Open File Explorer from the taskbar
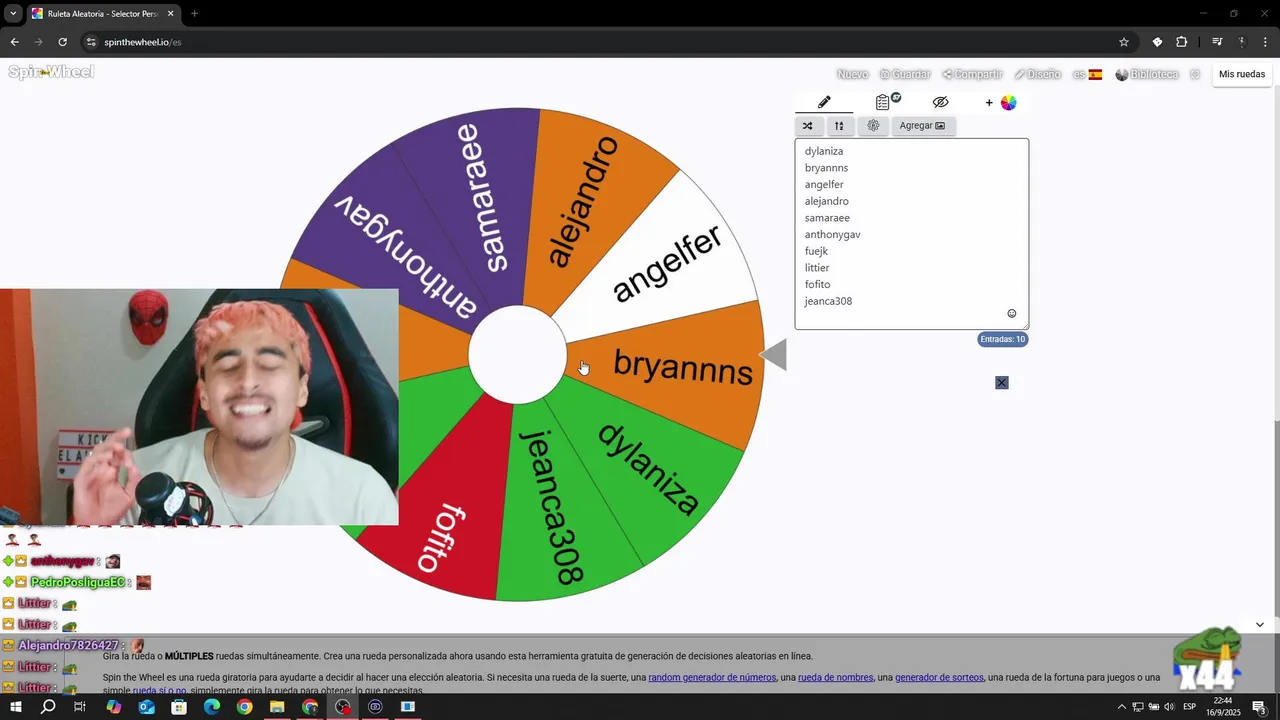 pyautogui.click(x=277, y=707)
